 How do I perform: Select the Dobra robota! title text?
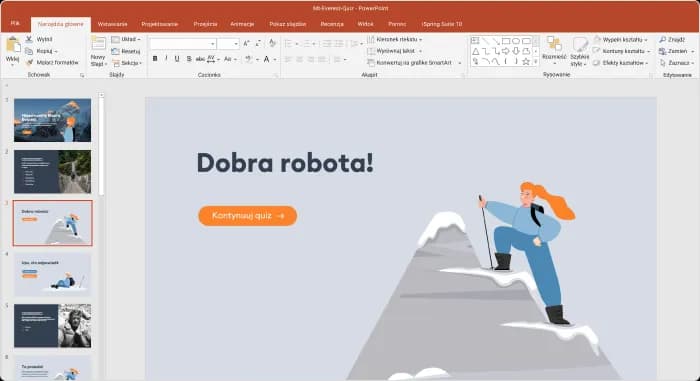[x=285, y=163]
